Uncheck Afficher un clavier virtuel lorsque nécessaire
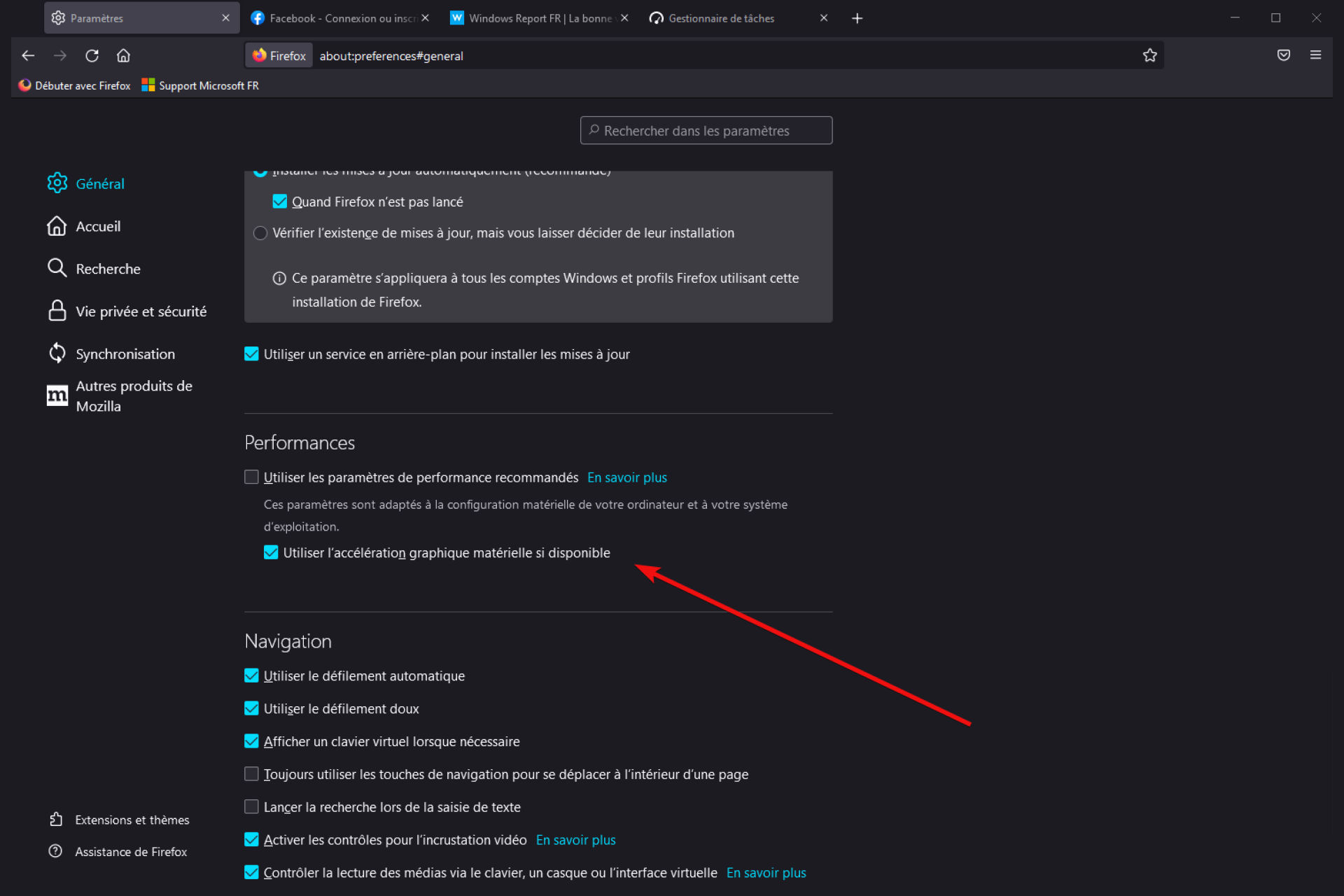The image size is (1344, 896). coord(251,741)
